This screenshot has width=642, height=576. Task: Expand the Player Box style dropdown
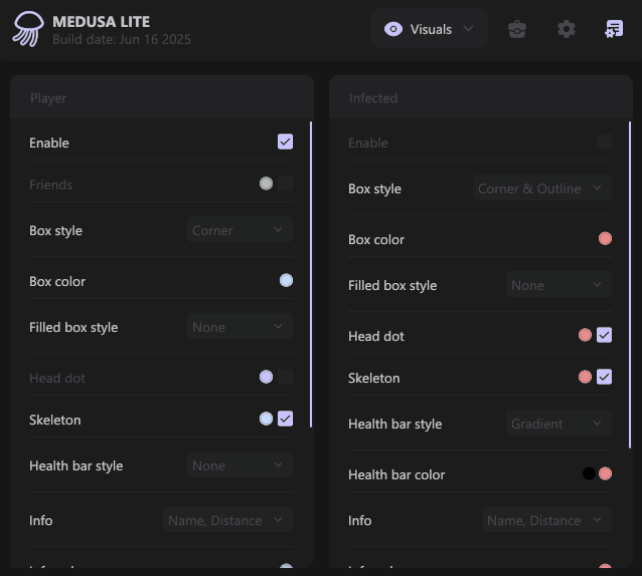pos(240,230)
